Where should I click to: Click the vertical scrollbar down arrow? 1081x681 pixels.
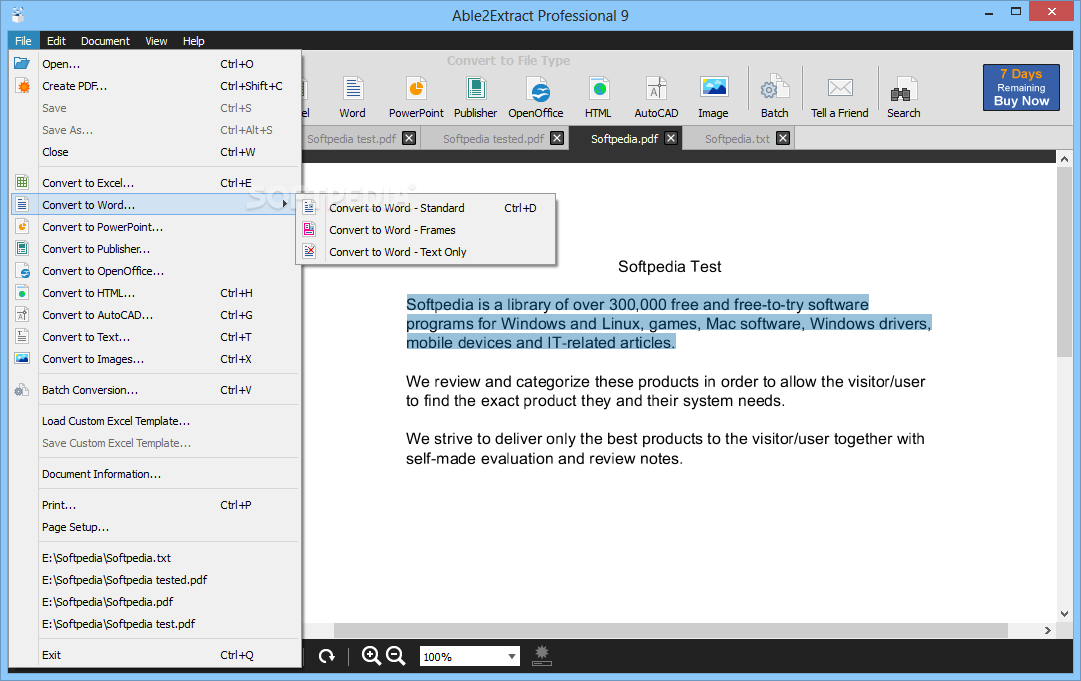pos(1064,613)
